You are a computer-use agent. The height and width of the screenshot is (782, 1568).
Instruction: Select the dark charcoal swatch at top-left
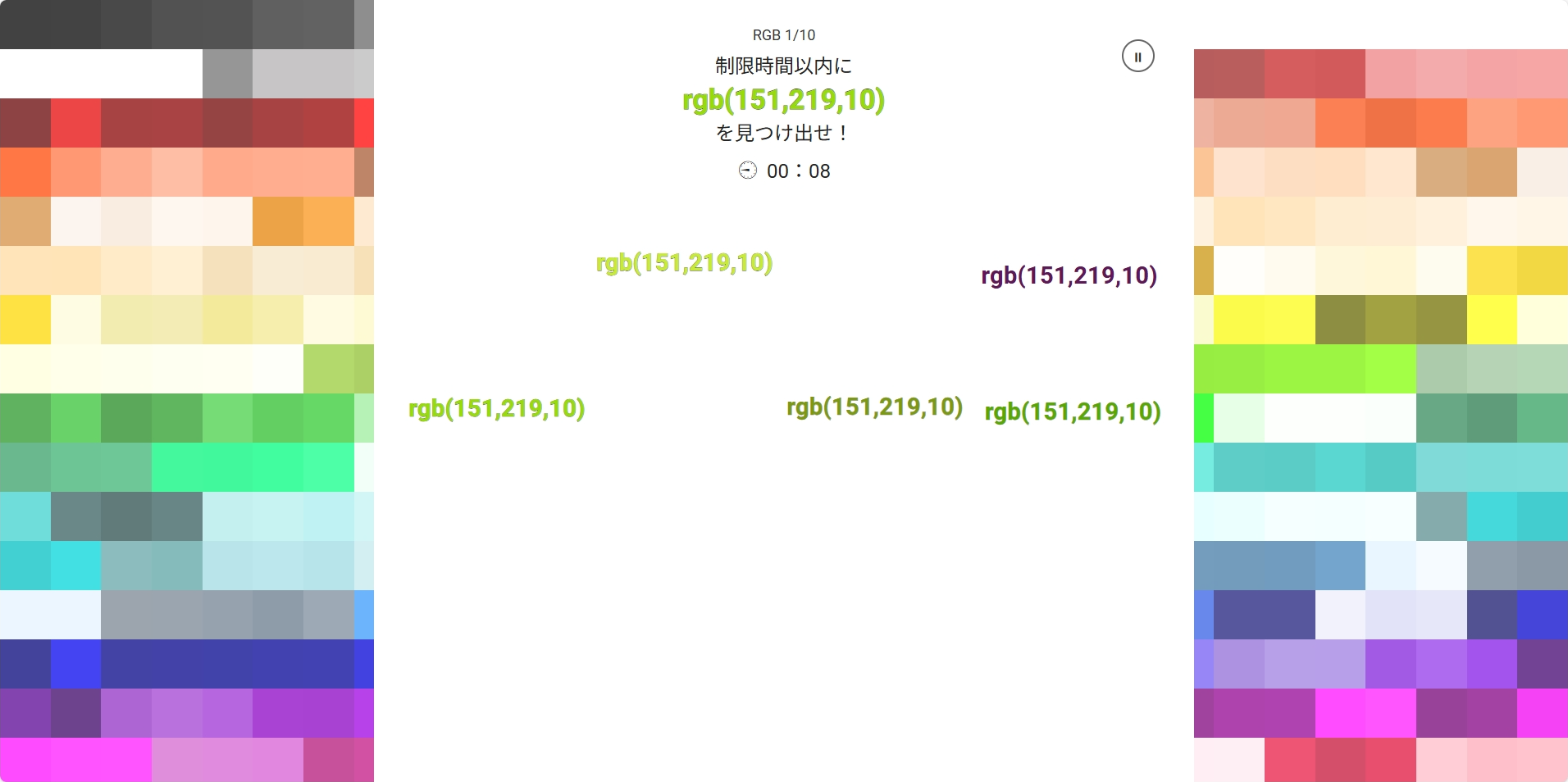tap(49, 25)
